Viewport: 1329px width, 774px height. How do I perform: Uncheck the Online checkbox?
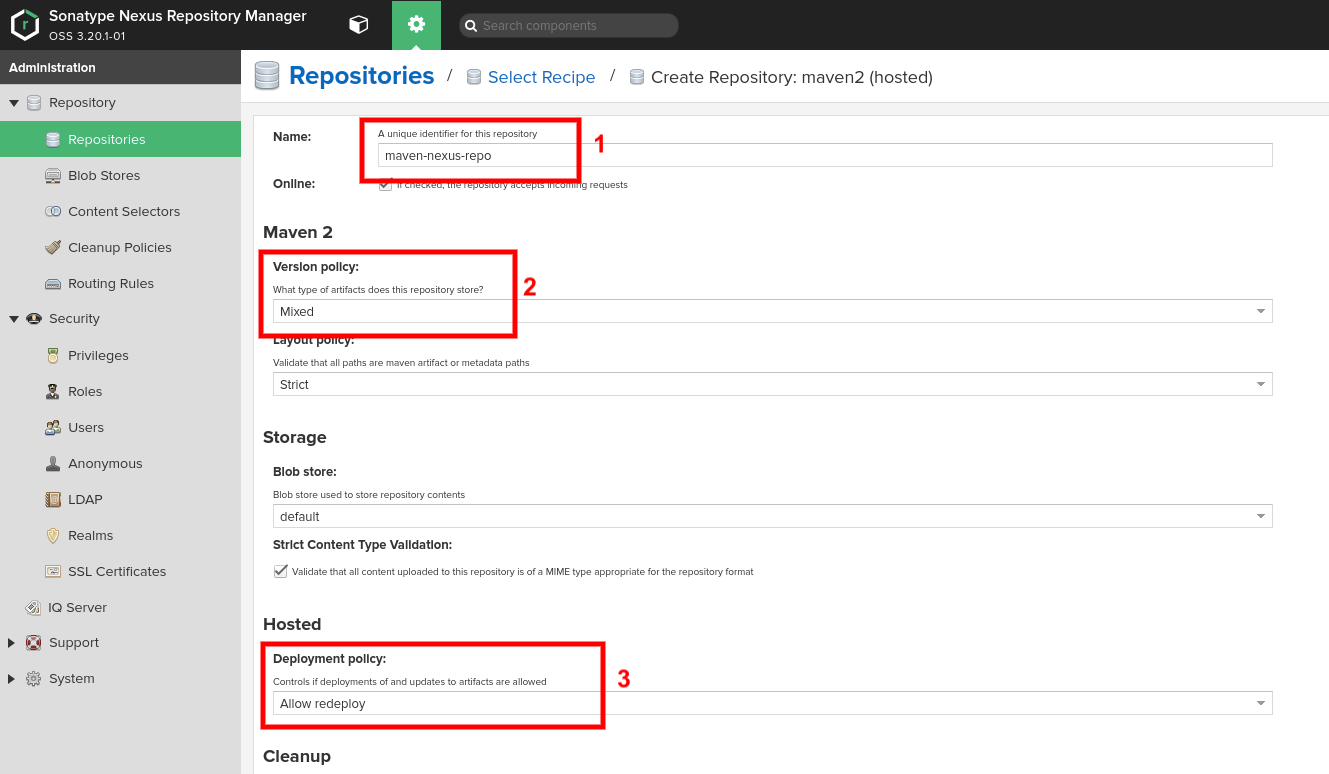(x=385, y=185)
